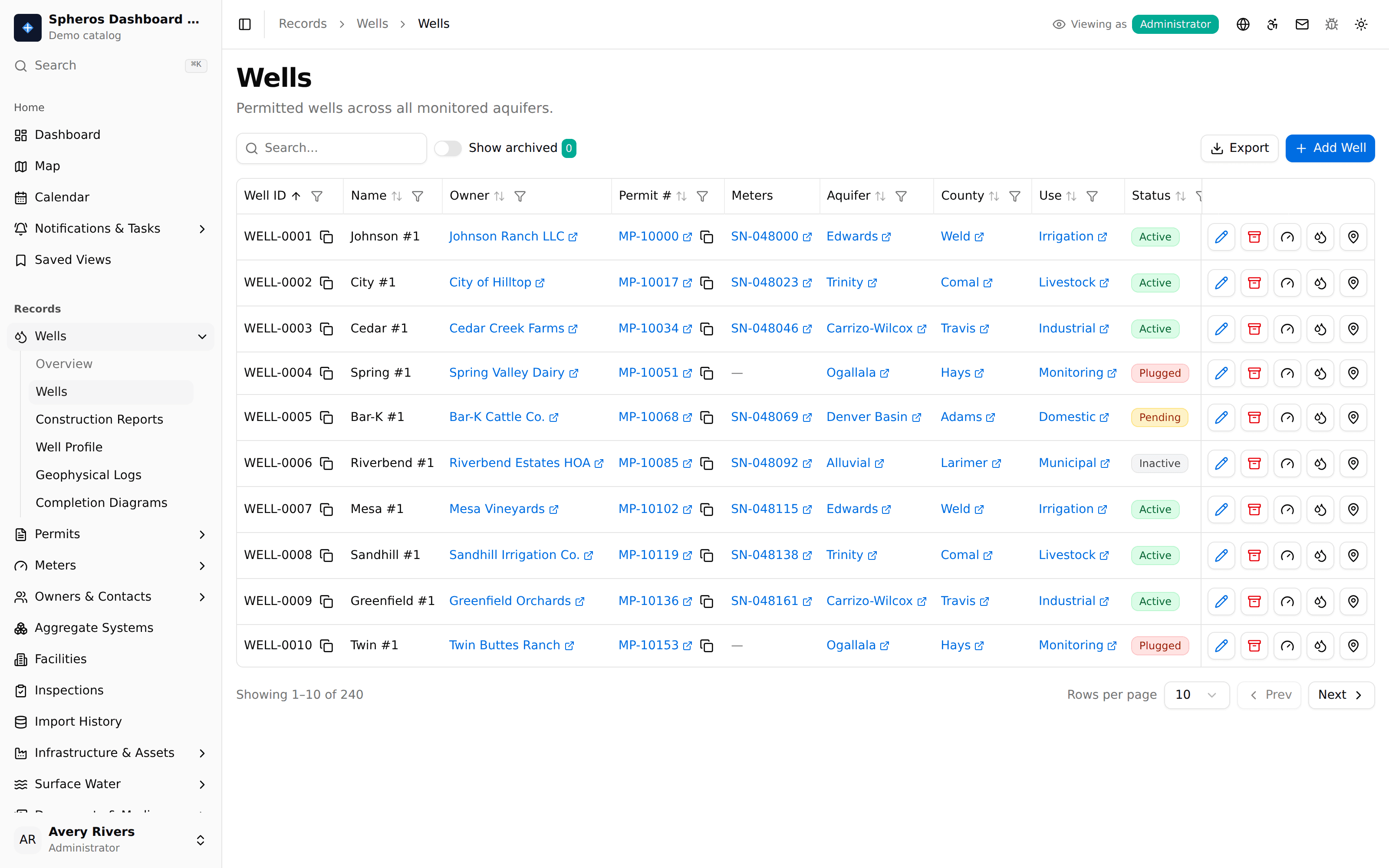Expand the Permits section
This screenshot has width=1389, height=868.
coord(111,534)
